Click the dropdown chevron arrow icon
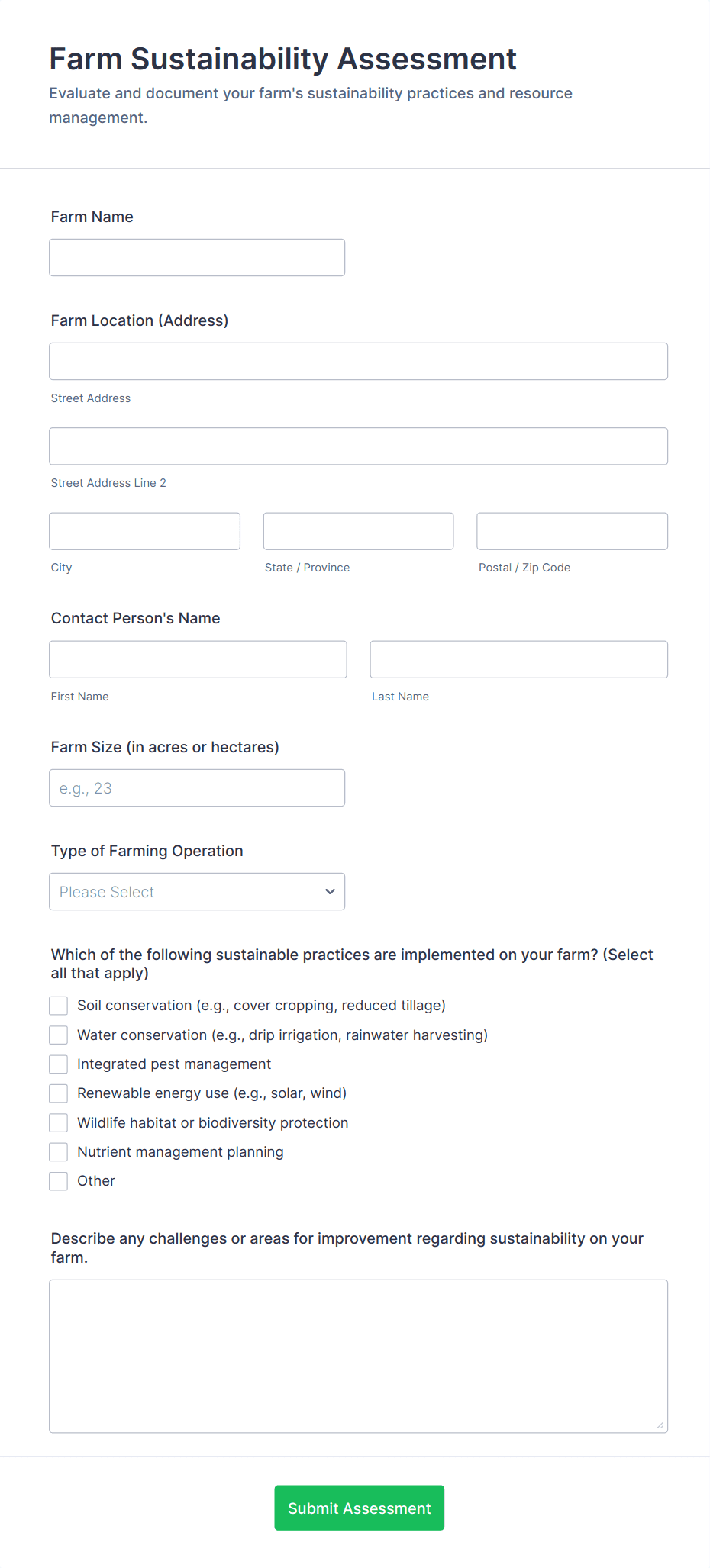This screenshot has width=710, height=1568. (330, 892)
